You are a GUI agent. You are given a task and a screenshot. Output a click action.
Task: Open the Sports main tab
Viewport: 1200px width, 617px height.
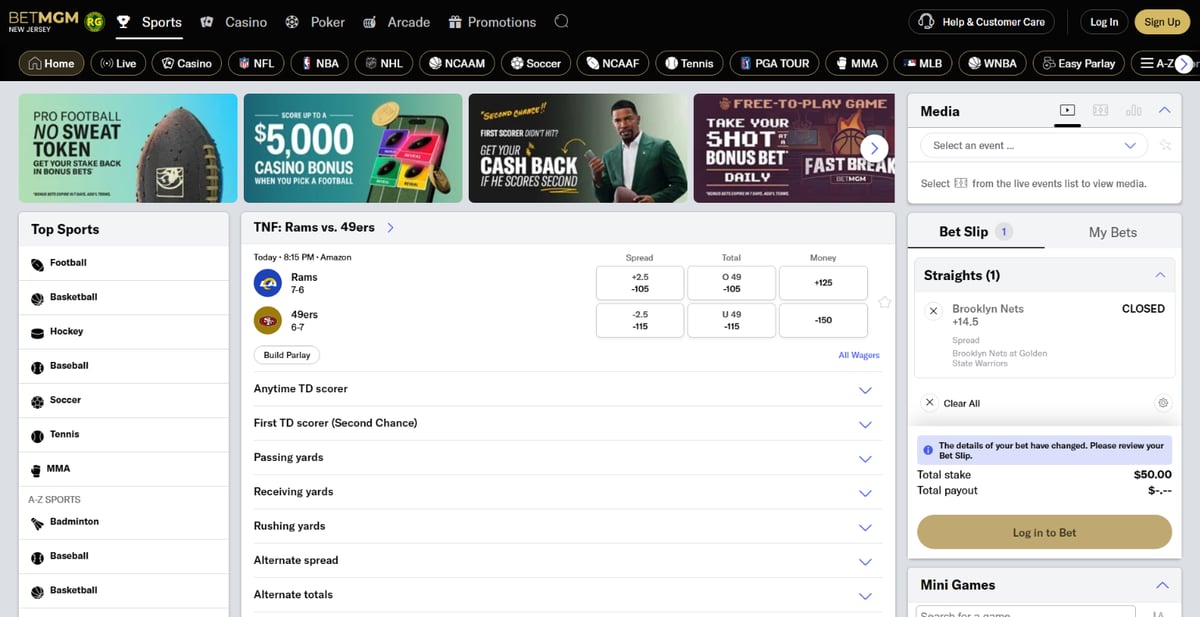pyautogui.click(x=149, y=22)
